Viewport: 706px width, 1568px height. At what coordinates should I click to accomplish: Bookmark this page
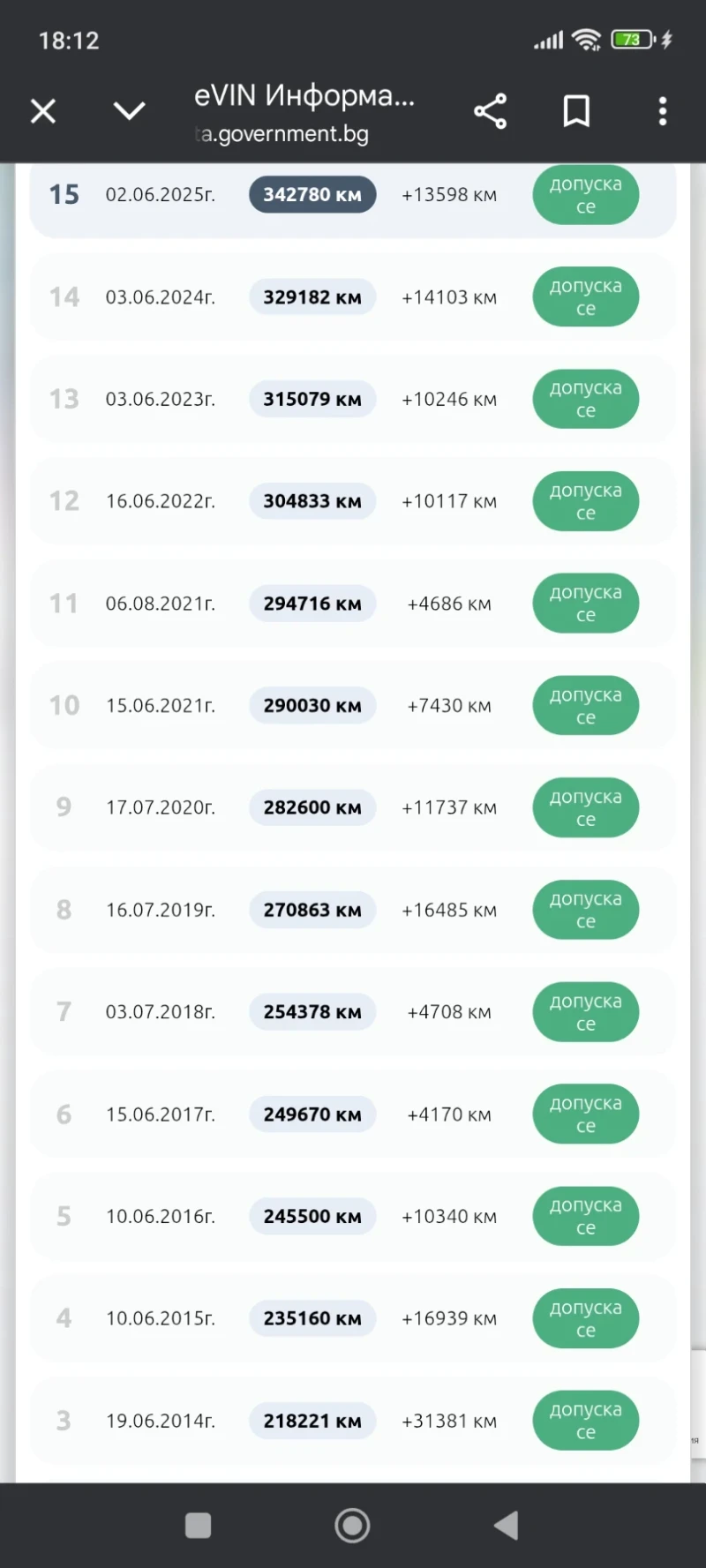click(x=576, y=111)
